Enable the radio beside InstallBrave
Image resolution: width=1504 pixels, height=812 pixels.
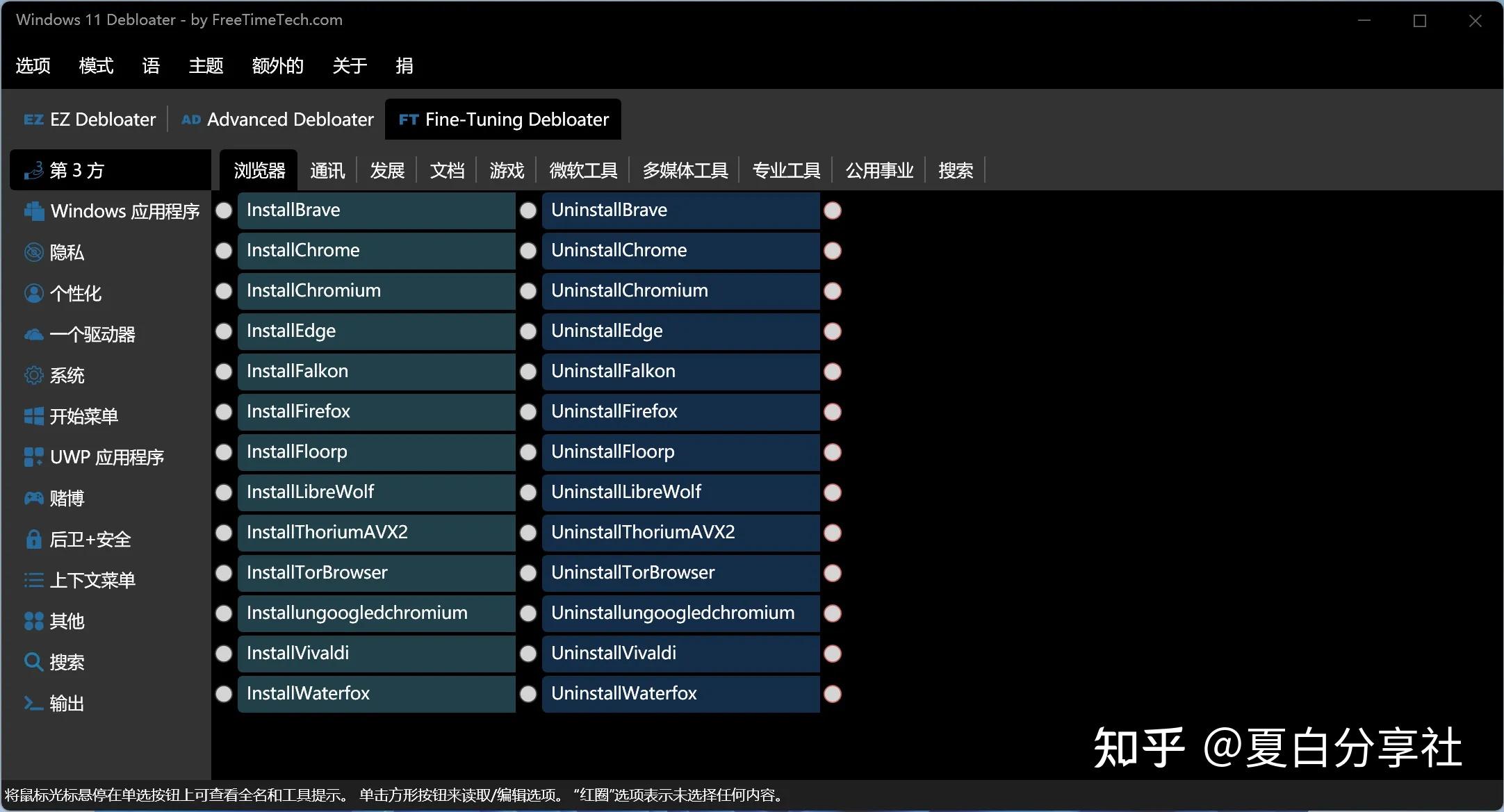click(x=224, y=210)
